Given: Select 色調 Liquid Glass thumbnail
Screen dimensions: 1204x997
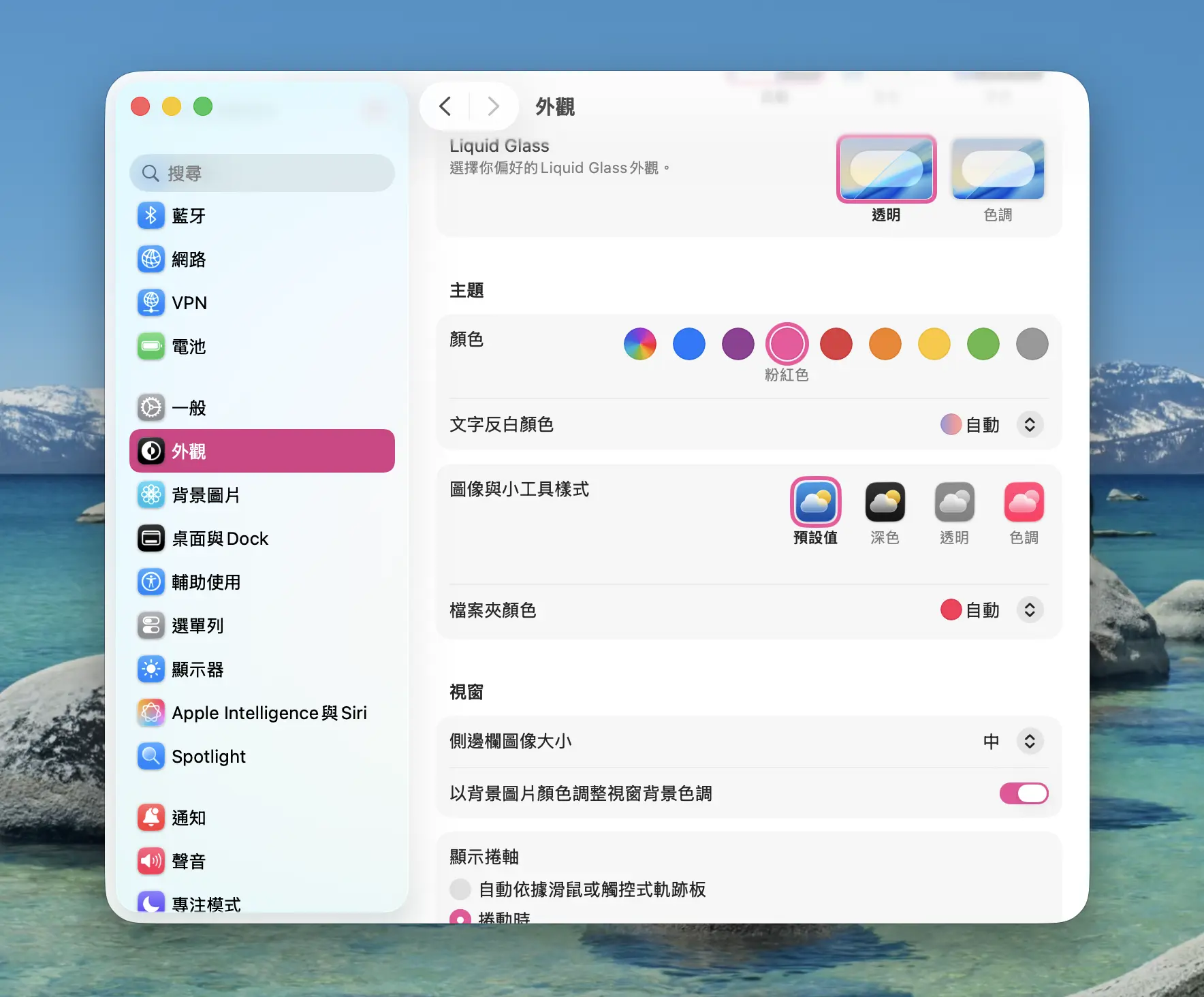Looking at the screenshot, I should point(998,169).
